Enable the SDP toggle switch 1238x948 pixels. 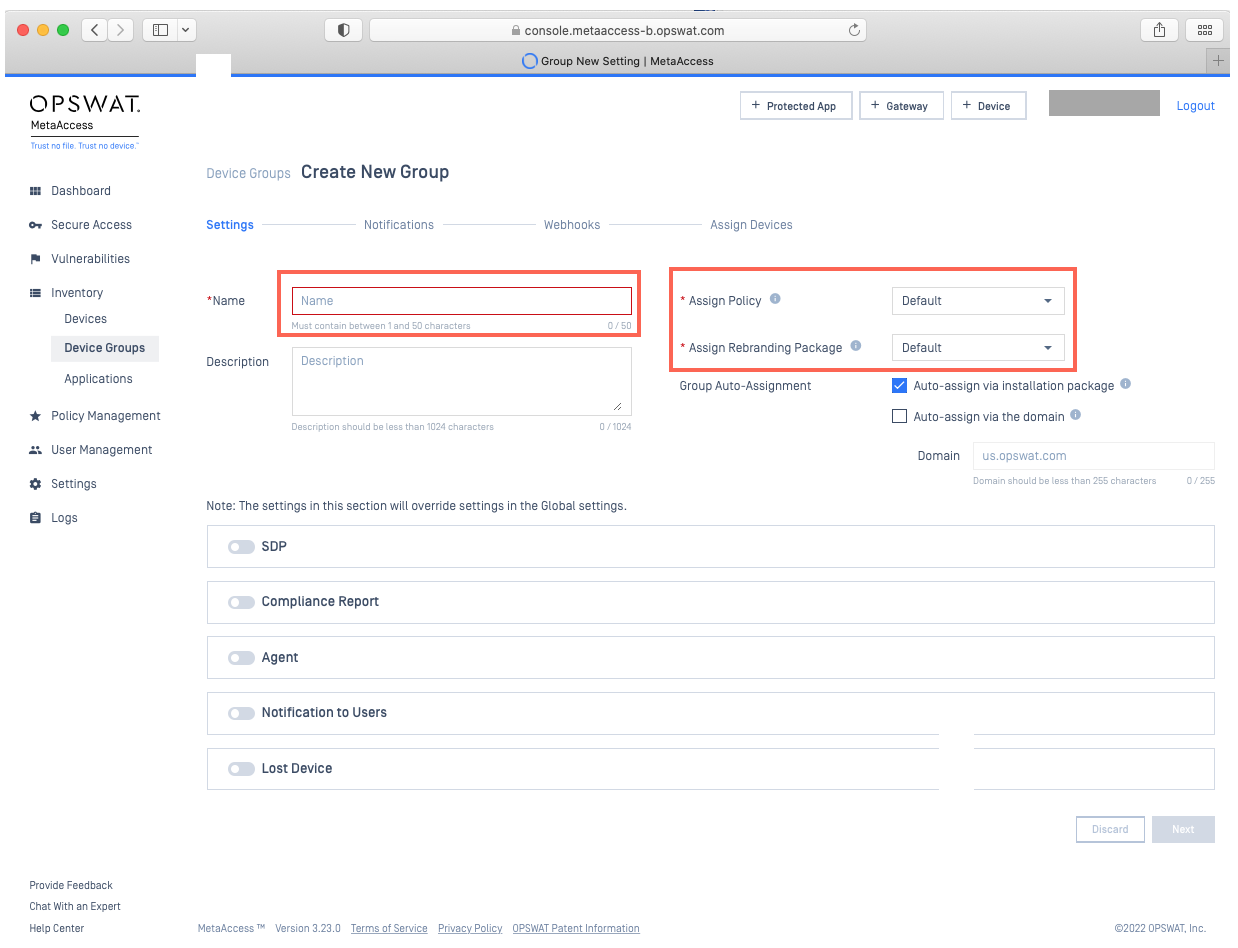241,547
